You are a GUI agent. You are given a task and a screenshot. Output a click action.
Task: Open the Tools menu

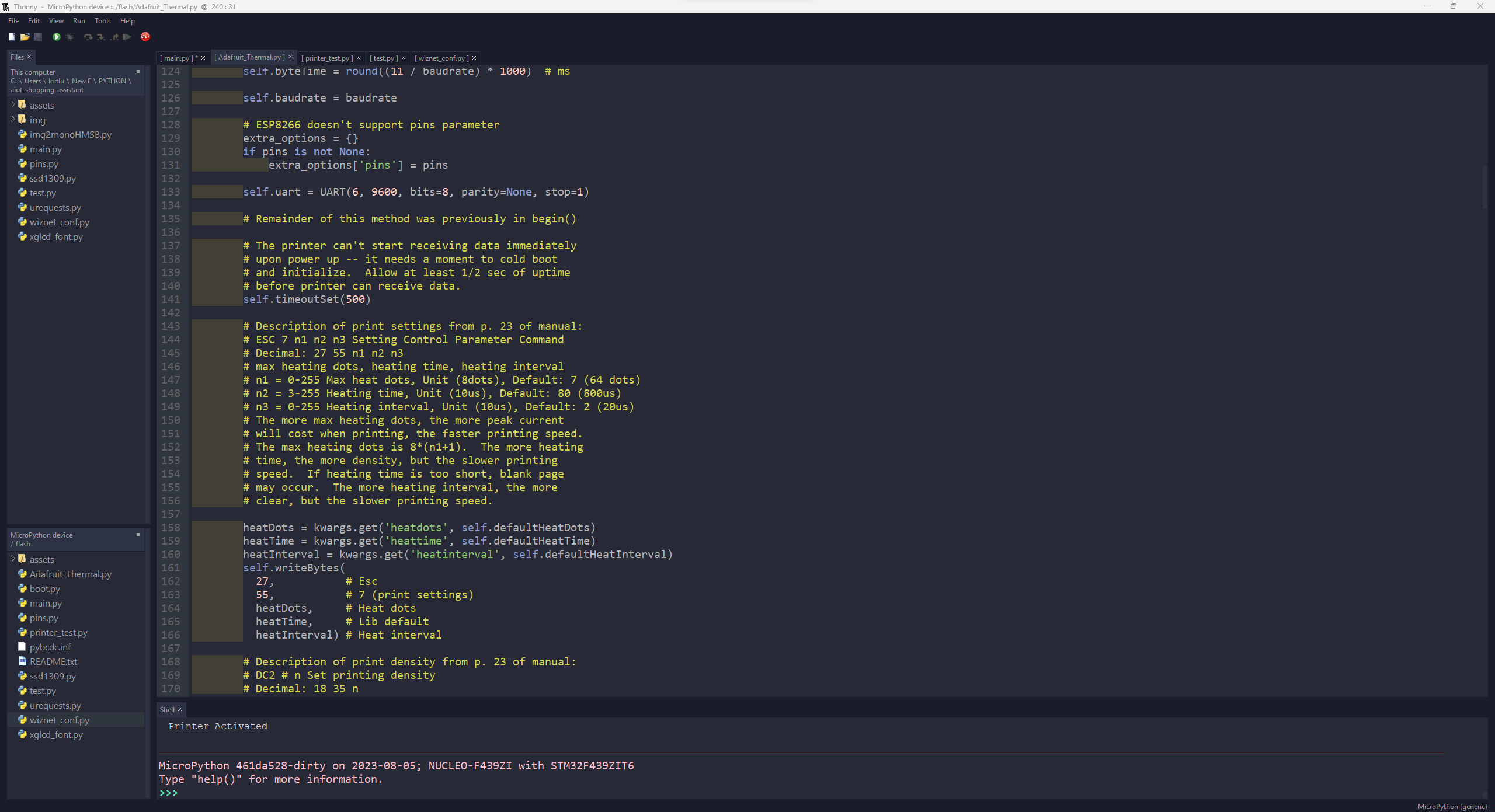click(x=102, y=21)
